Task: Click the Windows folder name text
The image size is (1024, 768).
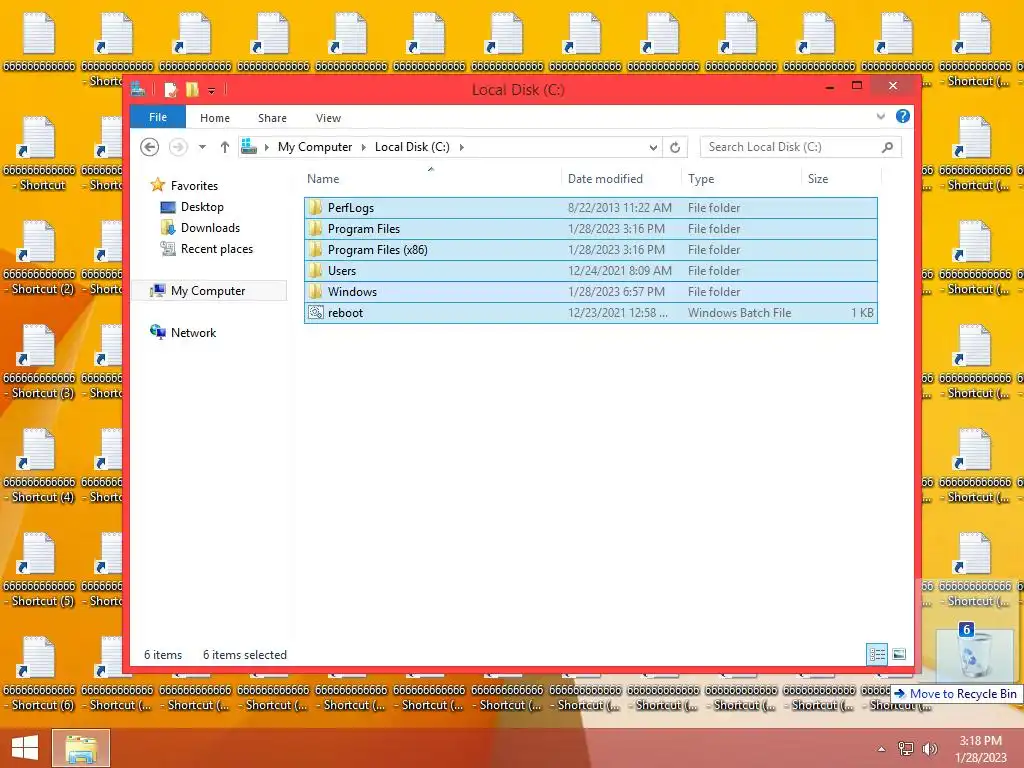Action: [352, 292]
